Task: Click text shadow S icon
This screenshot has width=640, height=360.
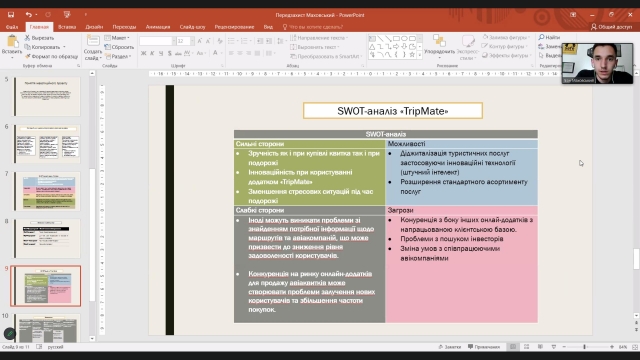Action: point(169,53)
